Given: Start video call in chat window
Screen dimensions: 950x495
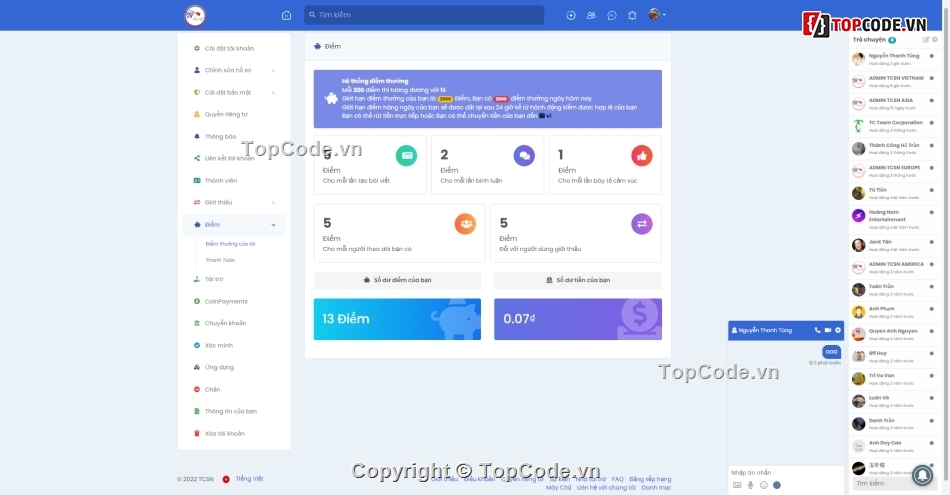Looking at the screenshot, I should click(828, 330).
